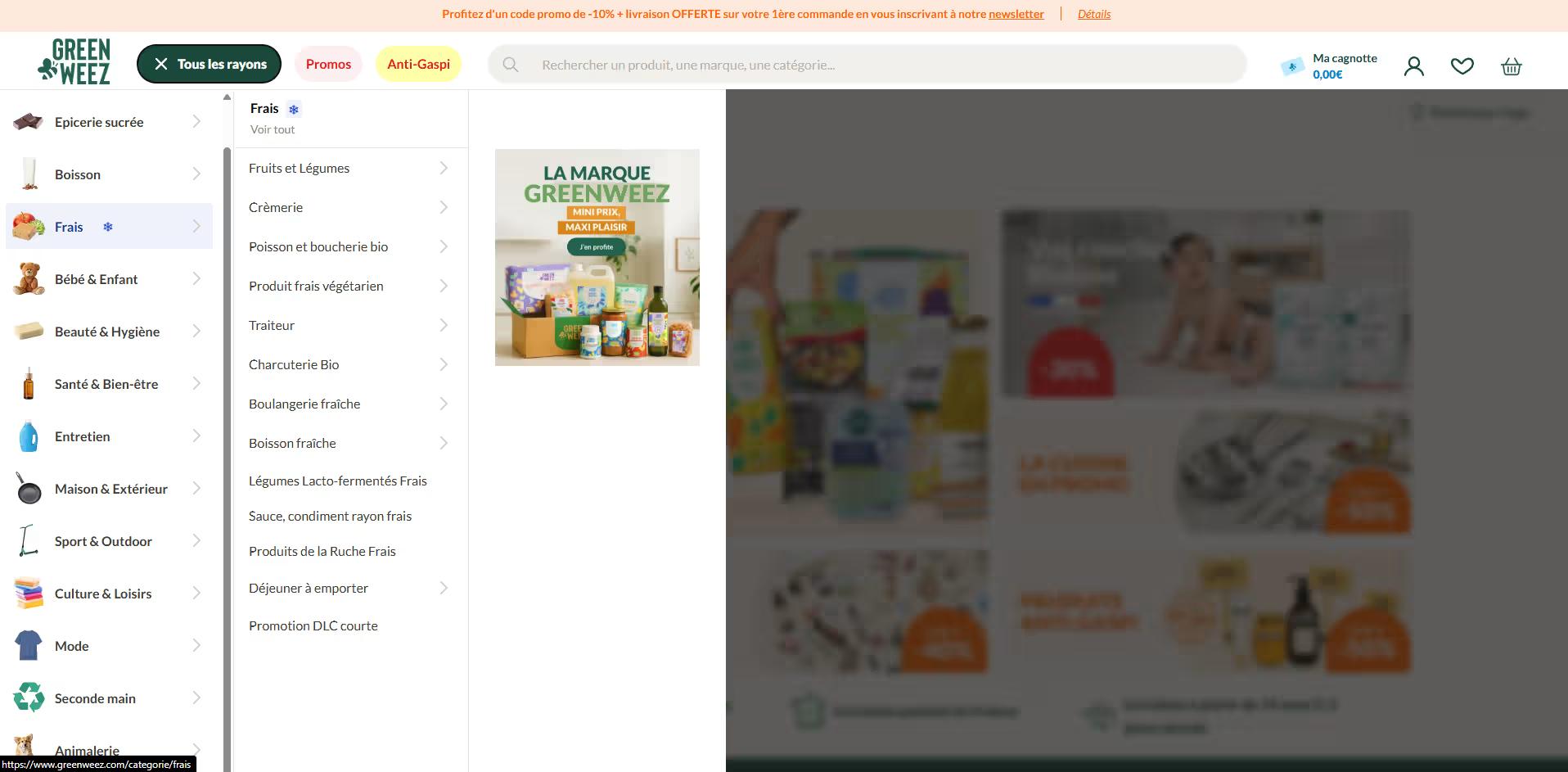Click the Bébé & Enfant teddy bear icon

pos(29,278)
